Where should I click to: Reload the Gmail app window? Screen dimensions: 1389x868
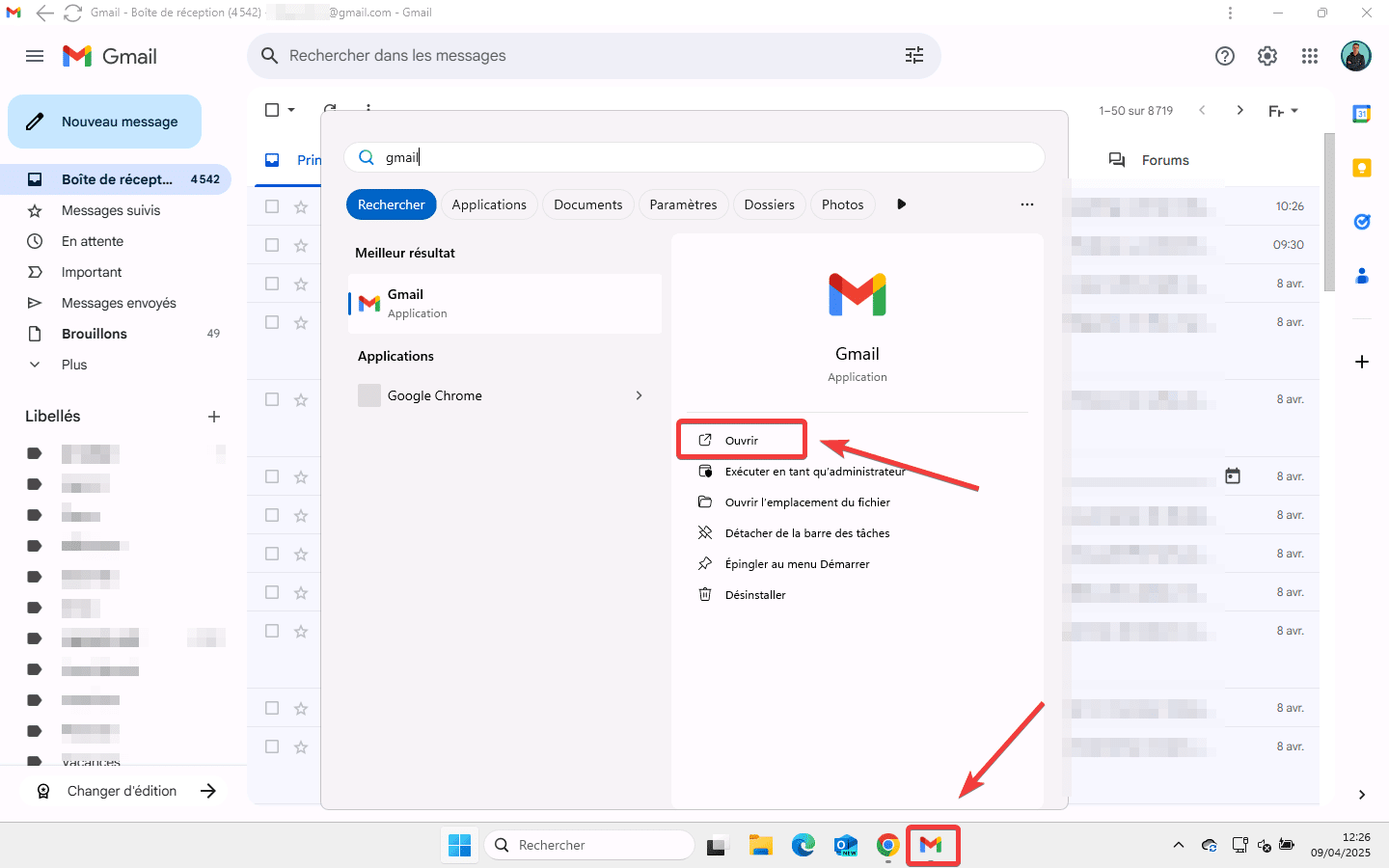pos(72,13)
